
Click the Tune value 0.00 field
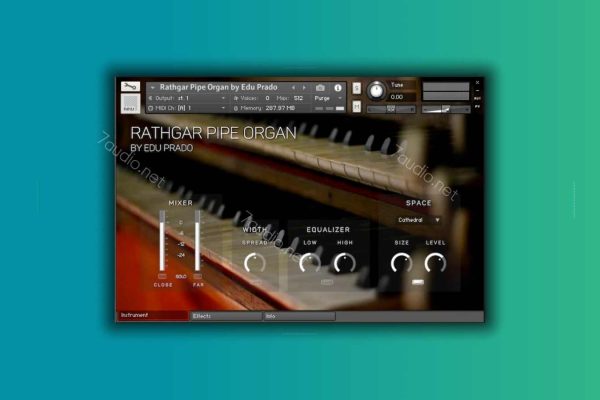tap(402, 97)
